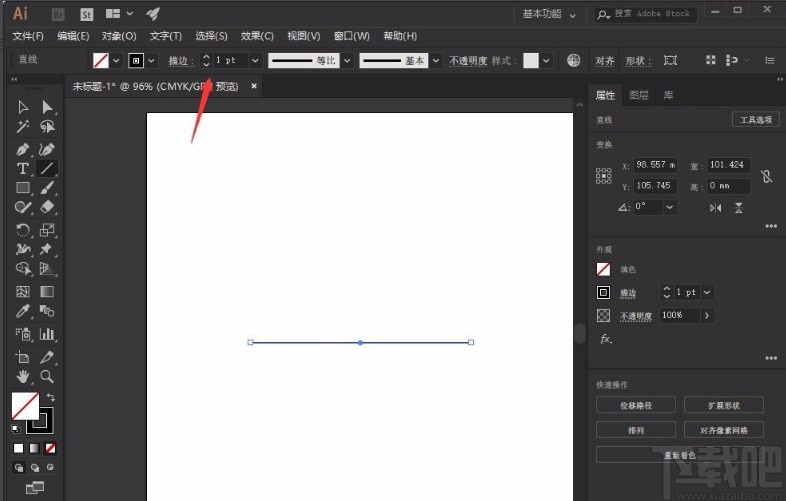The height and width of the screenshot is (501, 786).
Task: Select the Shape Builder tool
Action: pos(23,269)
